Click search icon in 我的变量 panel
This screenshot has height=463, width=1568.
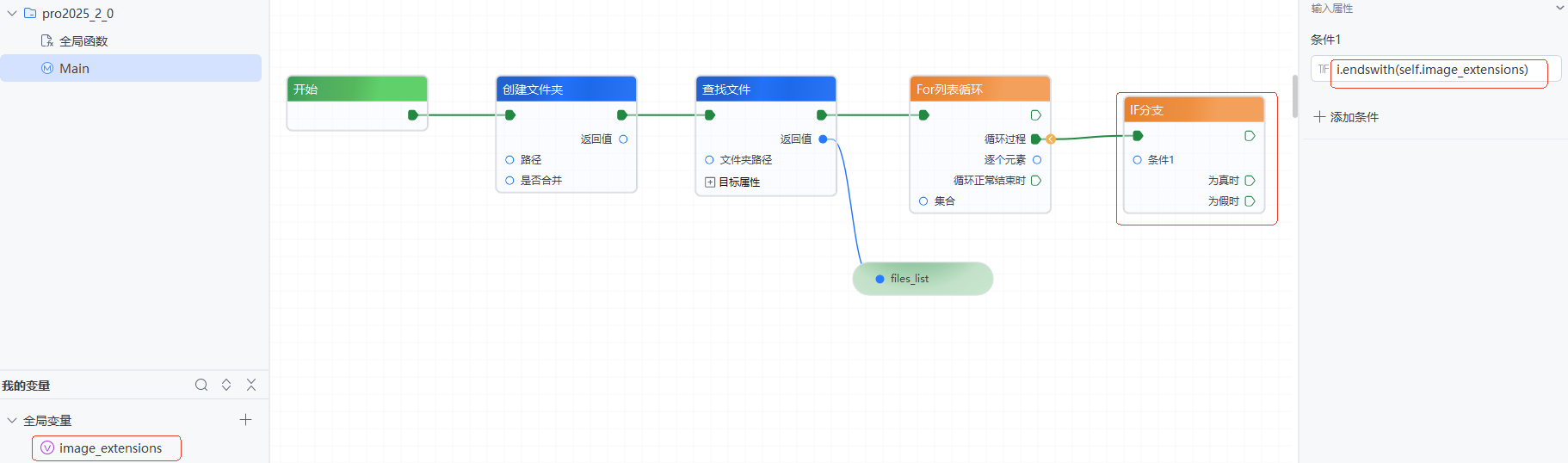[201, 385]
